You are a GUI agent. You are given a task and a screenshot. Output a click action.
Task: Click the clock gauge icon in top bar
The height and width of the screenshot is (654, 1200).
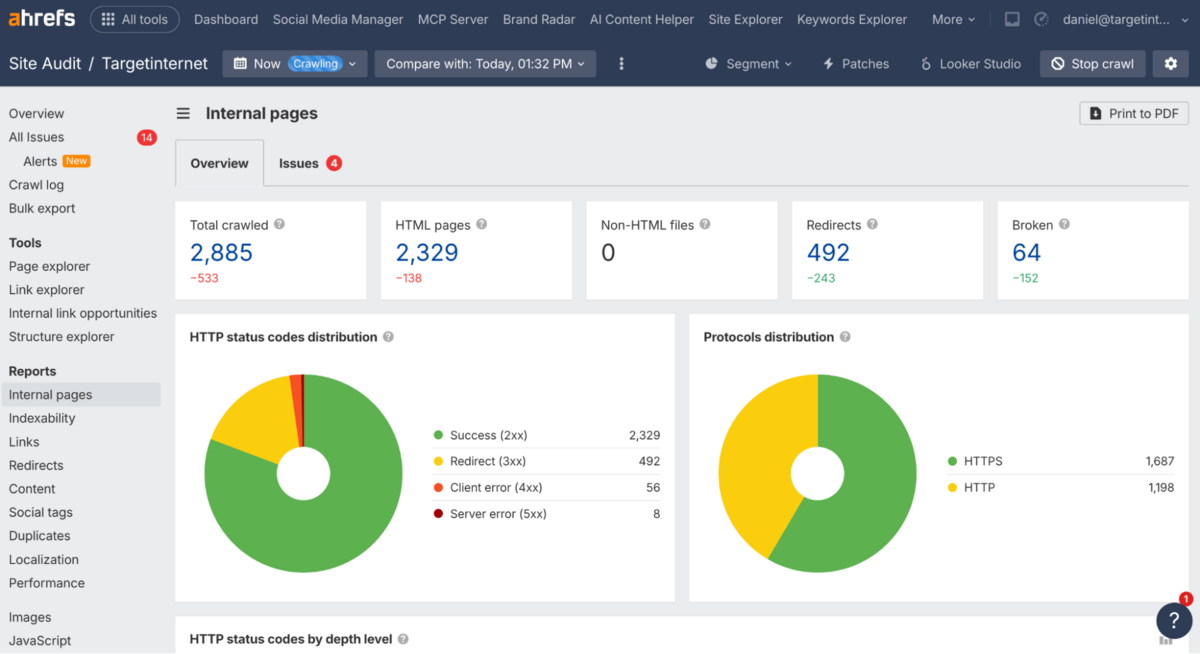[1041, 19]
